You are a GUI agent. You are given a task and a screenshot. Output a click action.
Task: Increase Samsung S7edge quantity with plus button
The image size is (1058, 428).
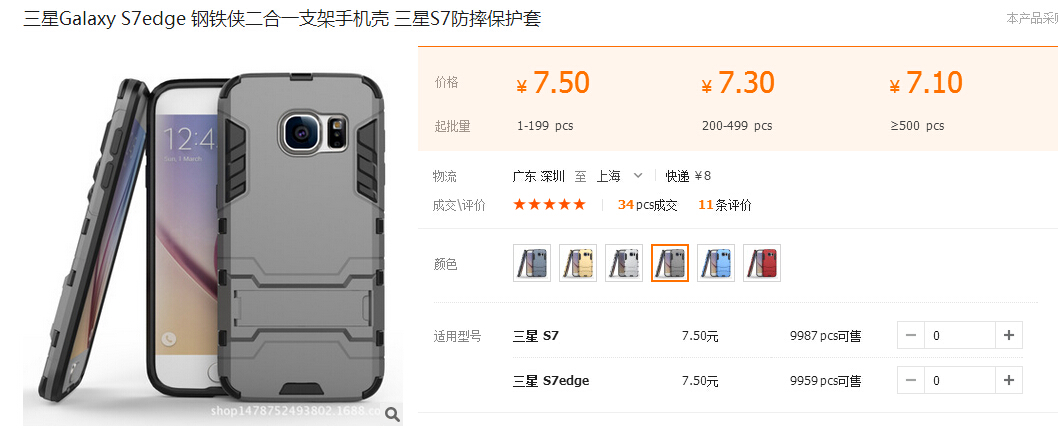click(x=1009, y=380)
